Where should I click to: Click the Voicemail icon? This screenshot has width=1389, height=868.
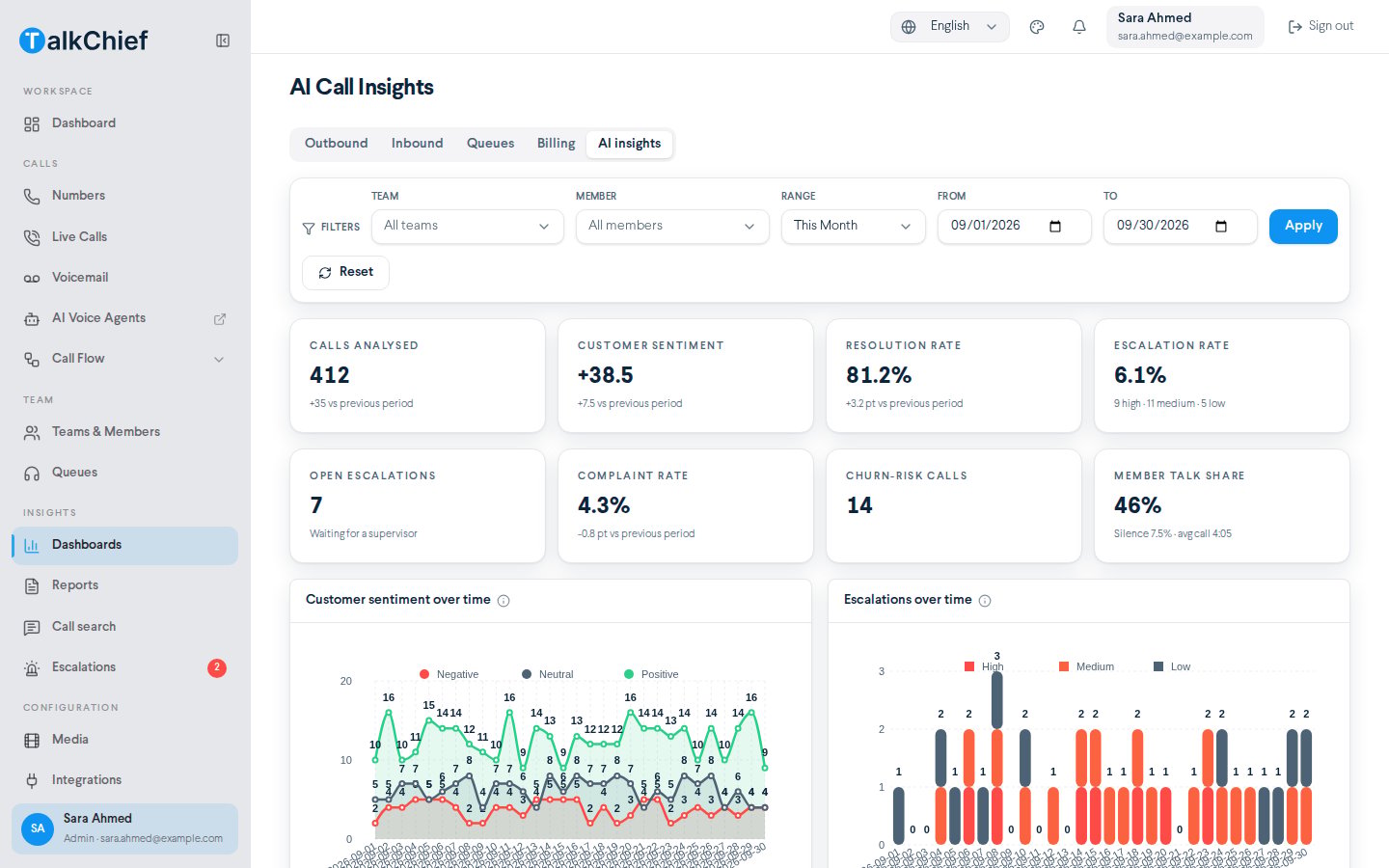pyautogui.click(x=32, y=278)
